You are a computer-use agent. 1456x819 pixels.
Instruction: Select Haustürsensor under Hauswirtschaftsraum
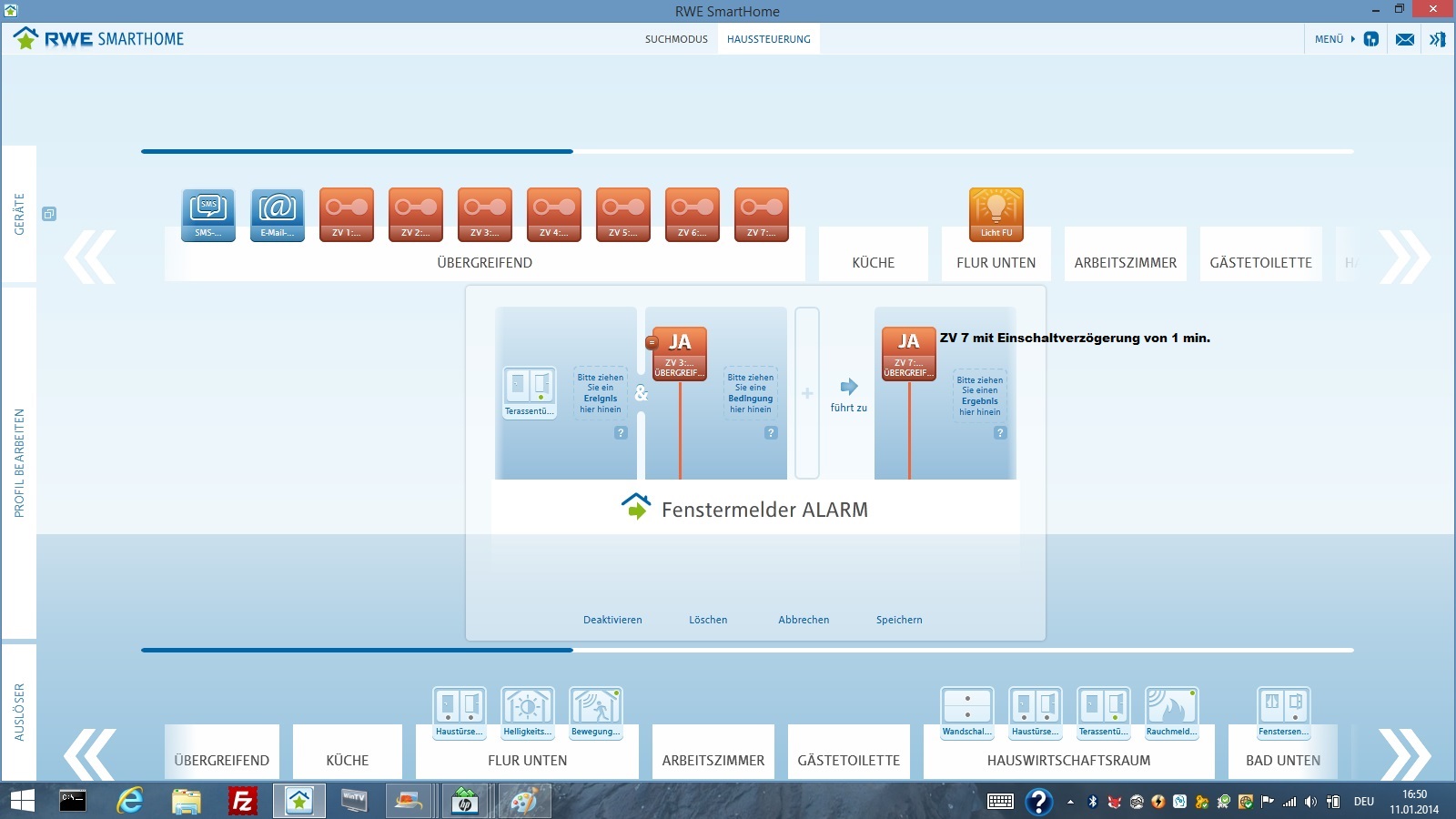coord(1036,713)
